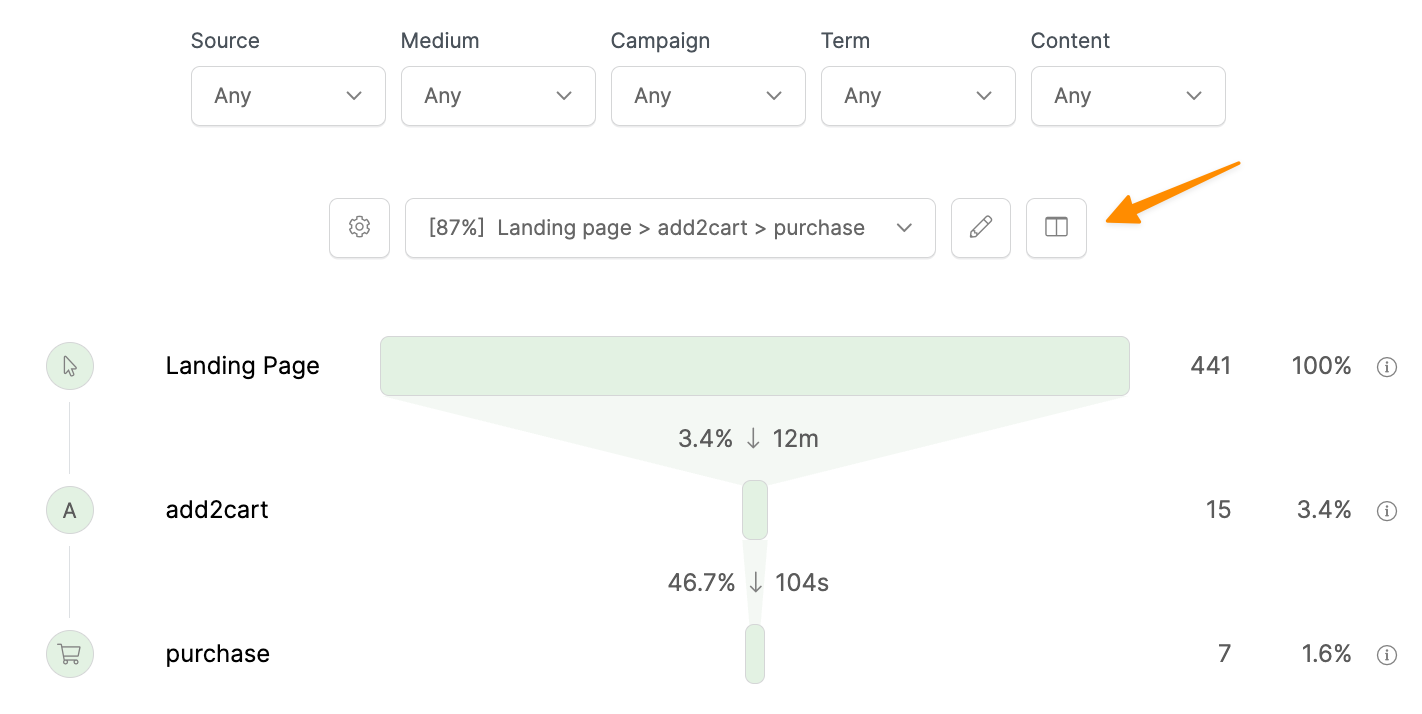Expand the Medium filter dropdown
Screen dimensions: 1422x714
click(498, 96)
